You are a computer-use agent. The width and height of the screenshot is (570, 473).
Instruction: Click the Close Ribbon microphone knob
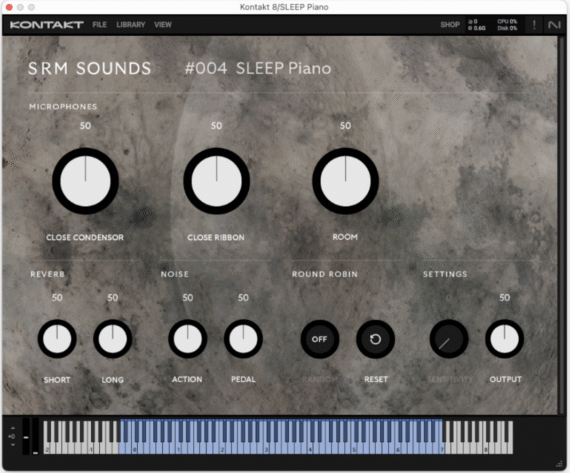pos(216,181)
